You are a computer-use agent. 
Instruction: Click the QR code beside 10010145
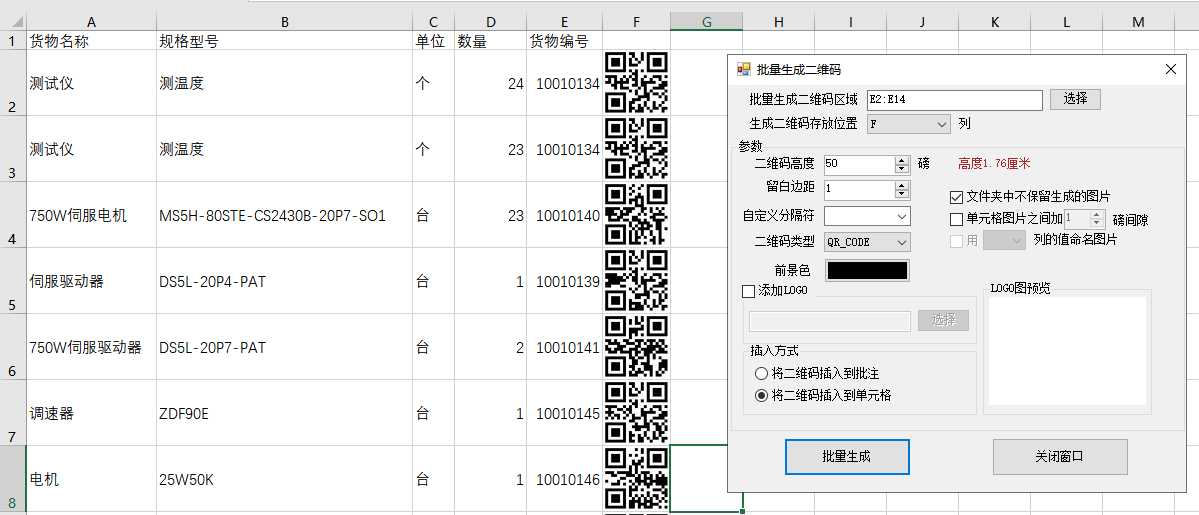tap(636, 413)
